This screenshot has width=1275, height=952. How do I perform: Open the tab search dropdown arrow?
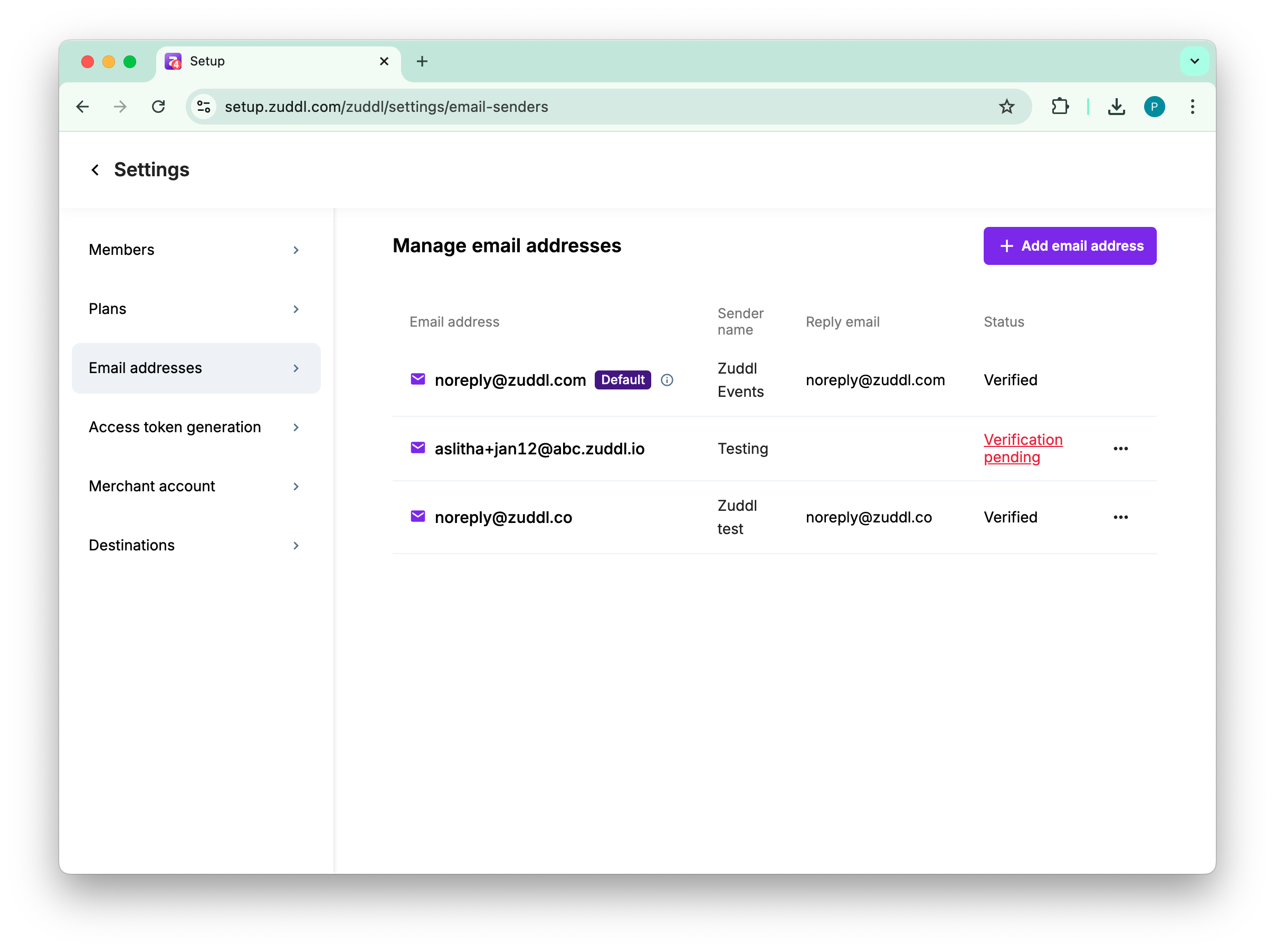1194,61
